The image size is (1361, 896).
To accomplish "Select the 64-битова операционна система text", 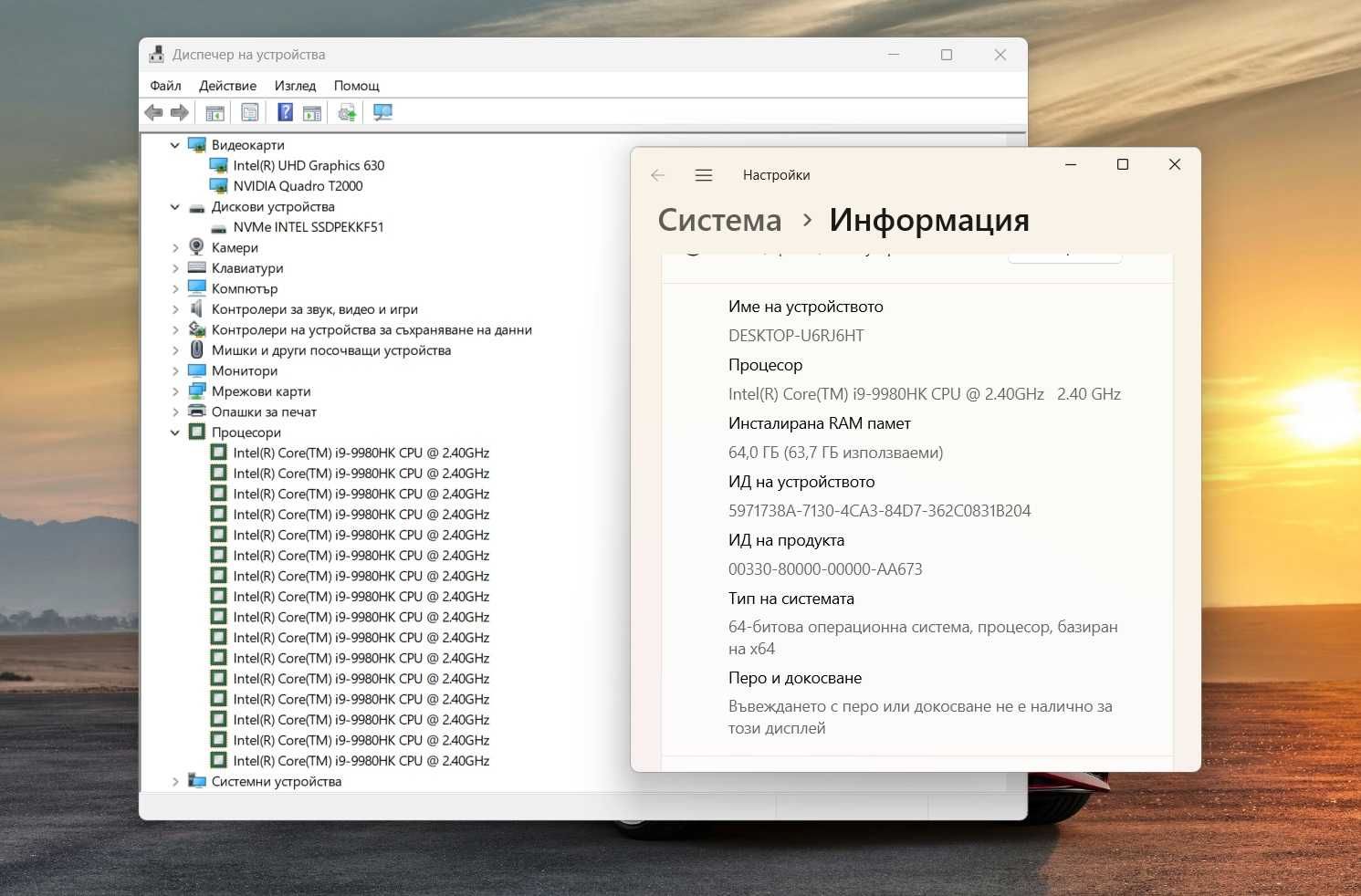I will pyautogui.click(x=923, y=638).
